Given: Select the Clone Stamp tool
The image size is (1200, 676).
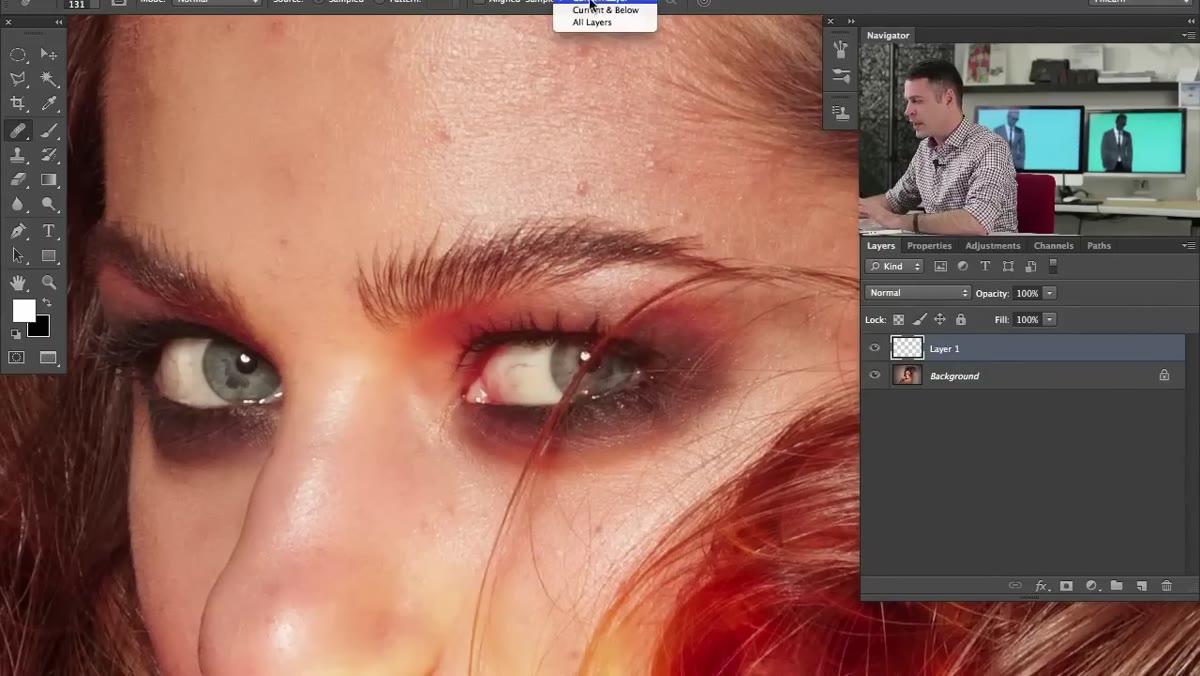Looking at the screenshot, I should pyautogui.click(x=18, y=155).
